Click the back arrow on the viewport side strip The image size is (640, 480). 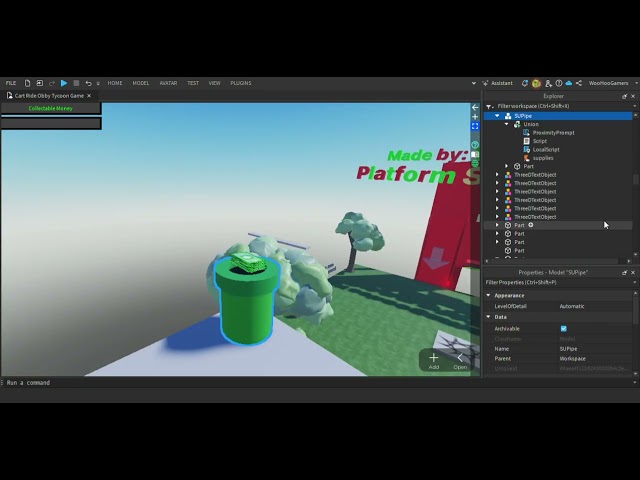click(x=475, y=107)
